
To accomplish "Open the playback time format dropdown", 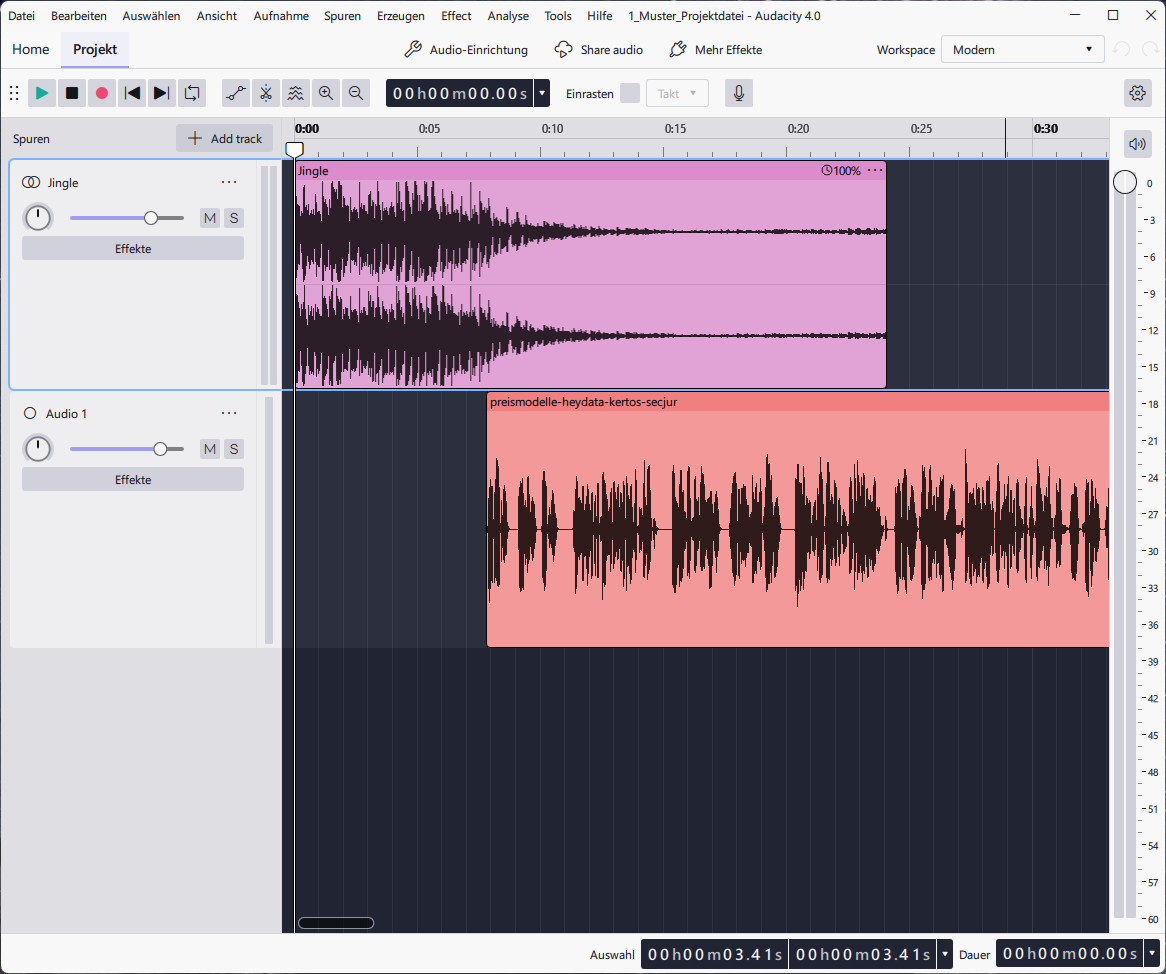I will (542, 93).
